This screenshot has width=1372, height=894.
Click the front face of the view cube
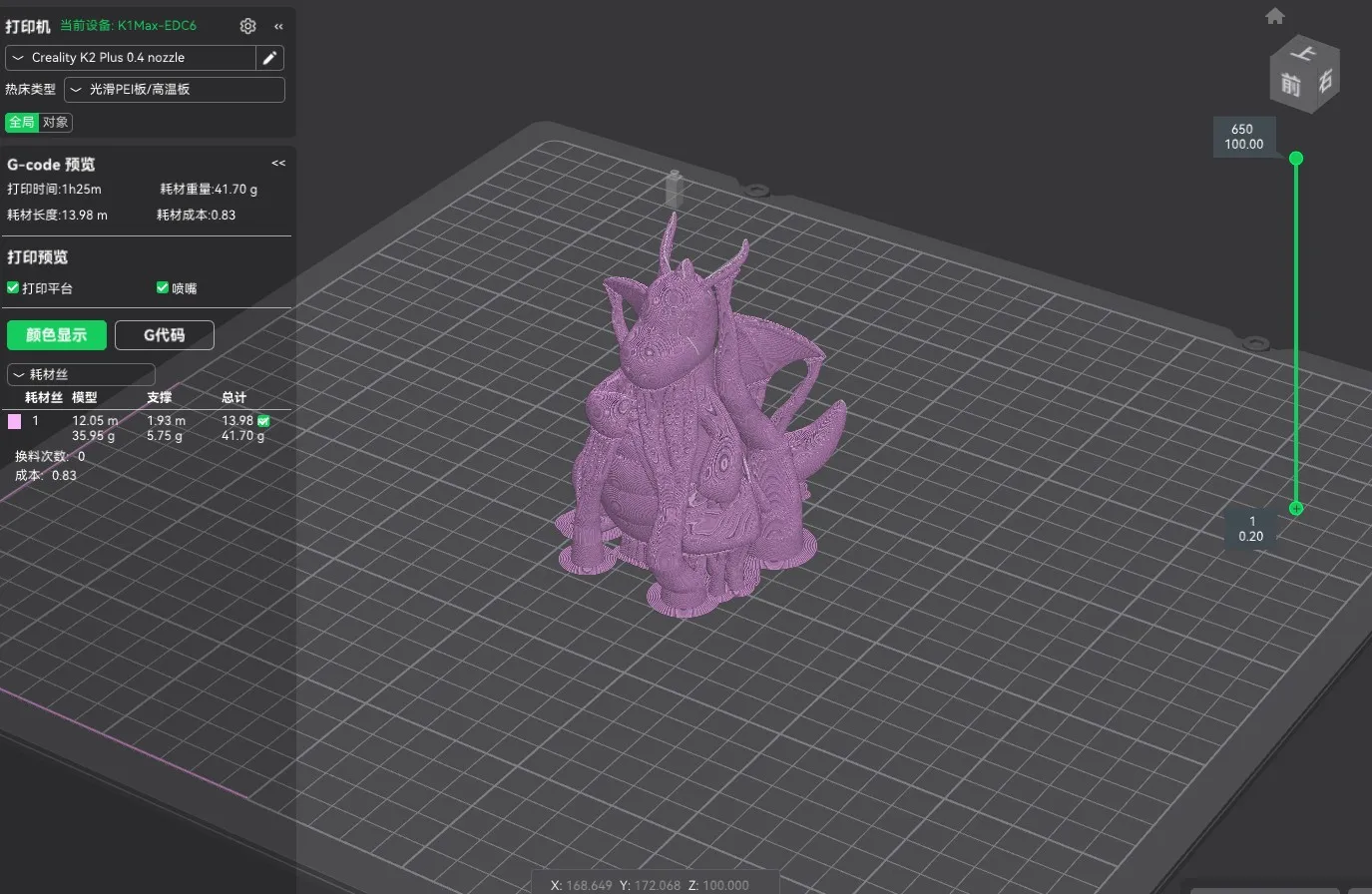click(1290, 84)
